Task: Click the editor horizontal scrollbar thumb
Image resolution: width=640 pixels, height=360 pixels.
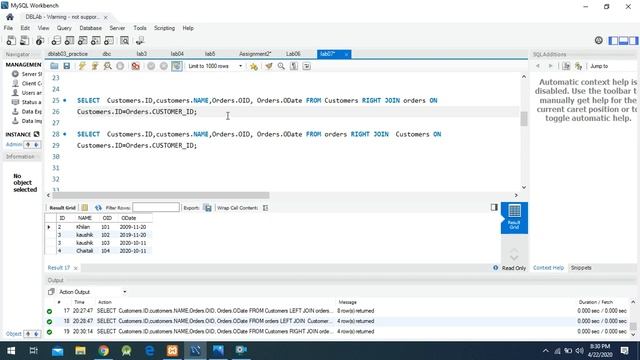Action: pyautogui.click(x=161, y=195)
